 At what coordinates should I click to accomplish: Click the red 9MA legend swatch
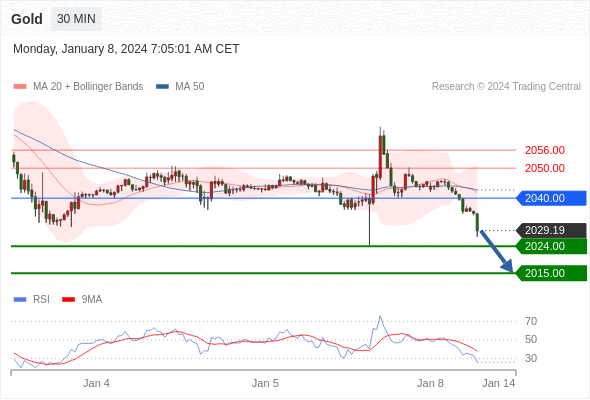[68, 300]
